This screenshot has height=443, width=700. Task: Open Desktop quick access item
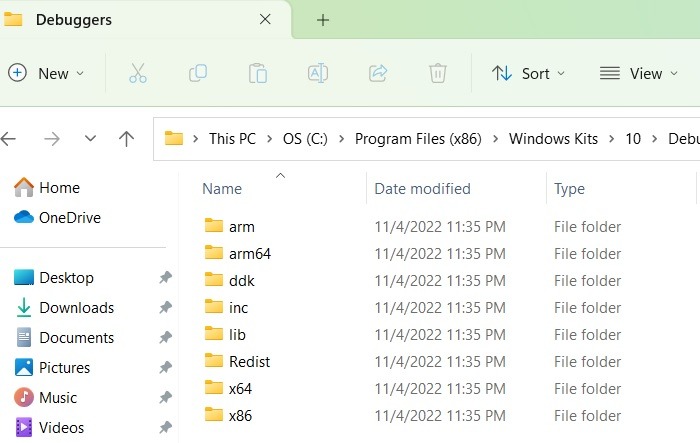[54, 278]
